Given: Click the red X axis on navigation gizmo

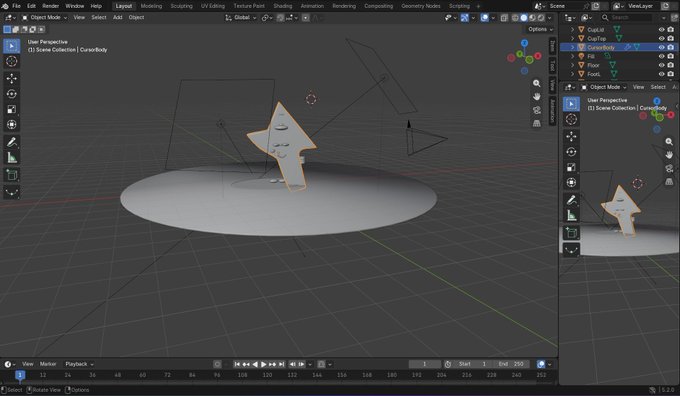Looking at the screenshot, I should click(538, 56).
